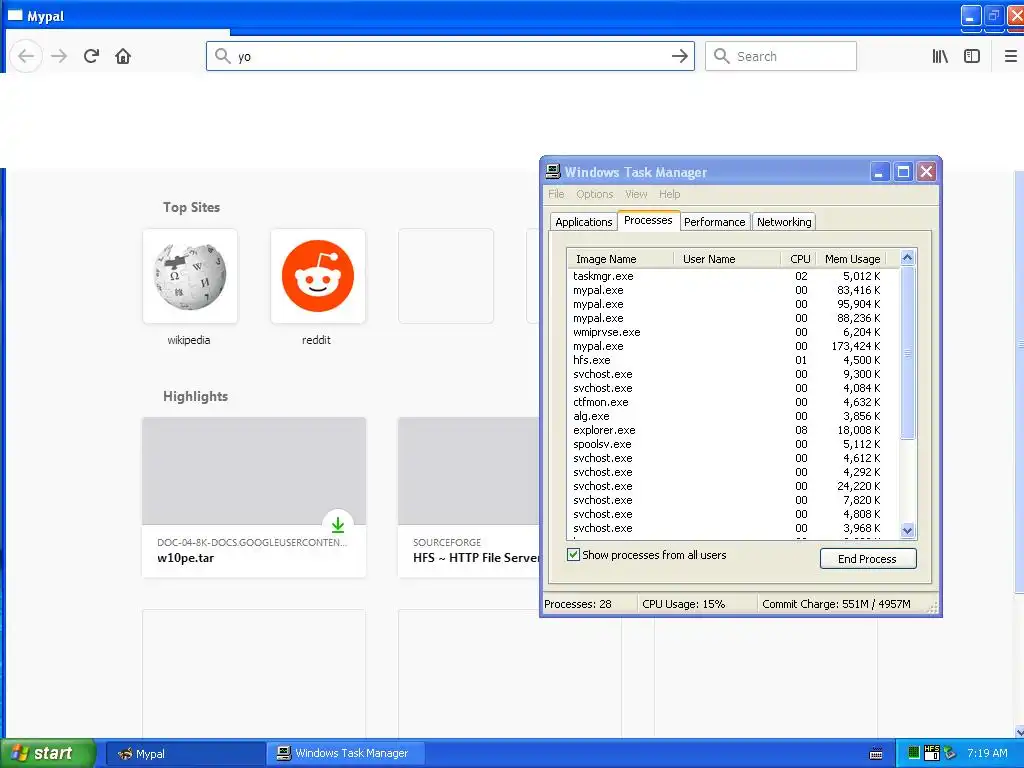Minimize the Windows Task Manager window

879,172
